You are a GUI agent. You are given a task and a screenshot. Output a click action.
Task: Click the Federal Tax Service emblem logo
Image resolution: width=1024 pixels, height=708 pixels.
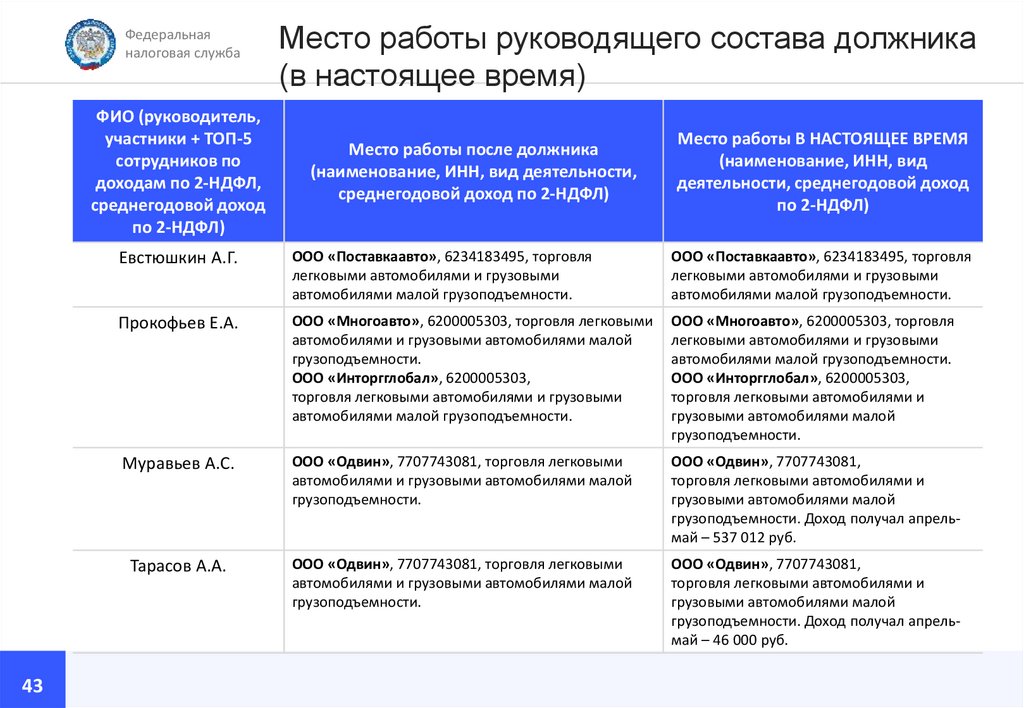pos(90,44)
